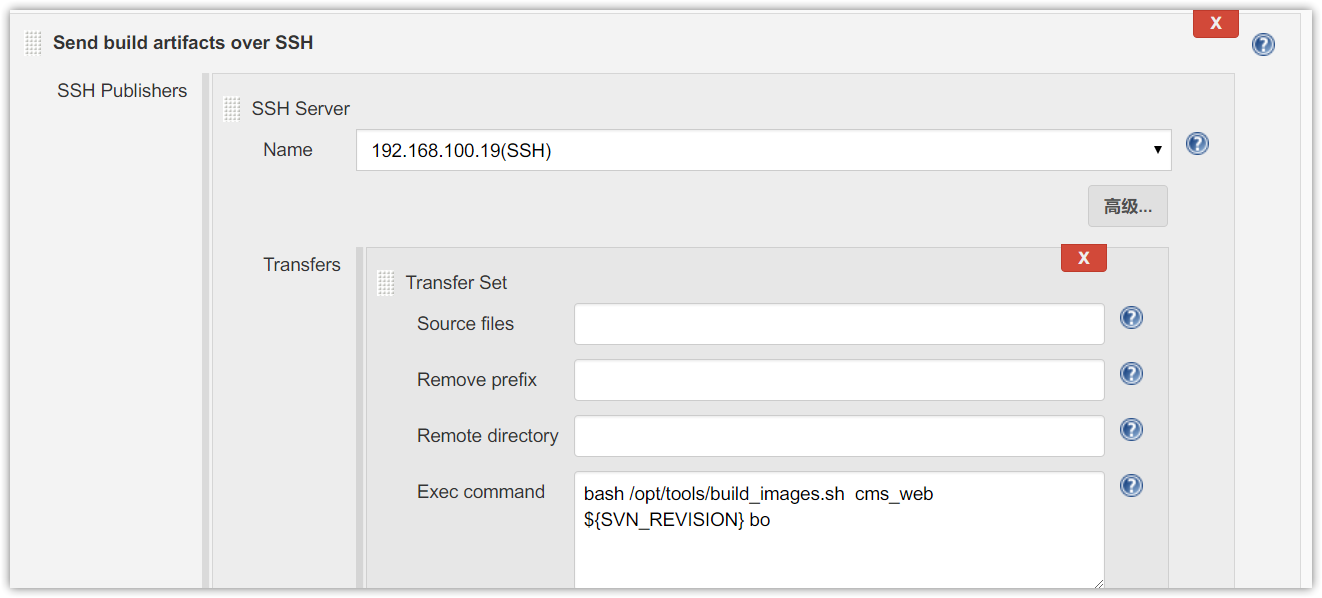1322x598 pixels.
Task: Click the SSH Publishers label
Action: [x=122, y=91]
